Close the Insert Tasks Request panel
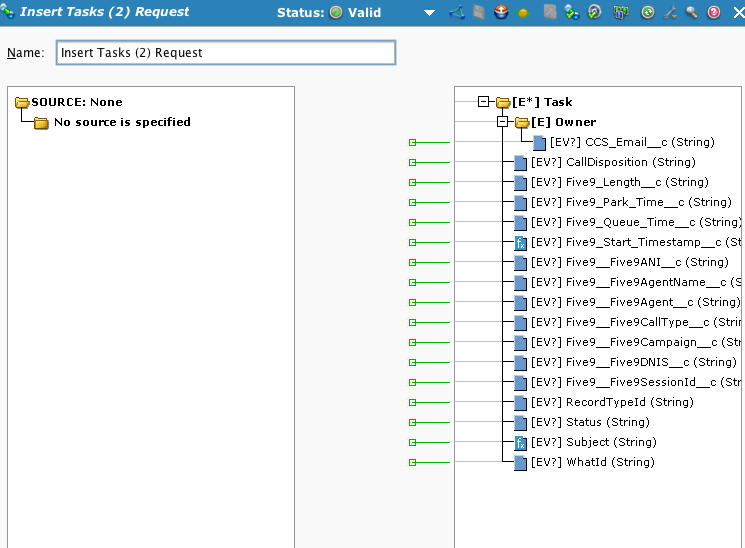 click(x=736, y=12)
